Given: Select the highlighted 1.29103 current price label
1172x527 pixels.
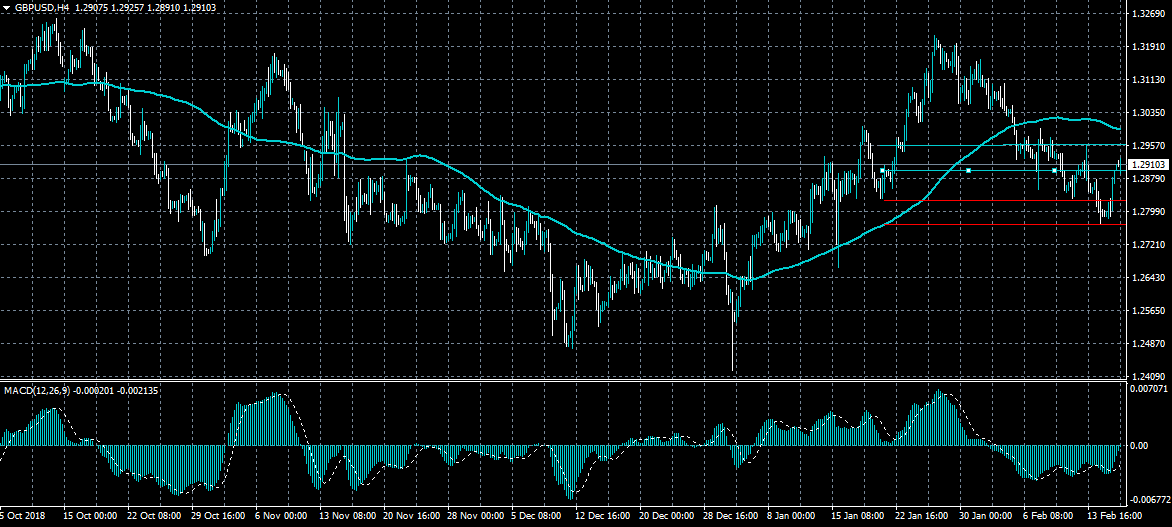Looking at the screenshot, I should click(1148, 164).
